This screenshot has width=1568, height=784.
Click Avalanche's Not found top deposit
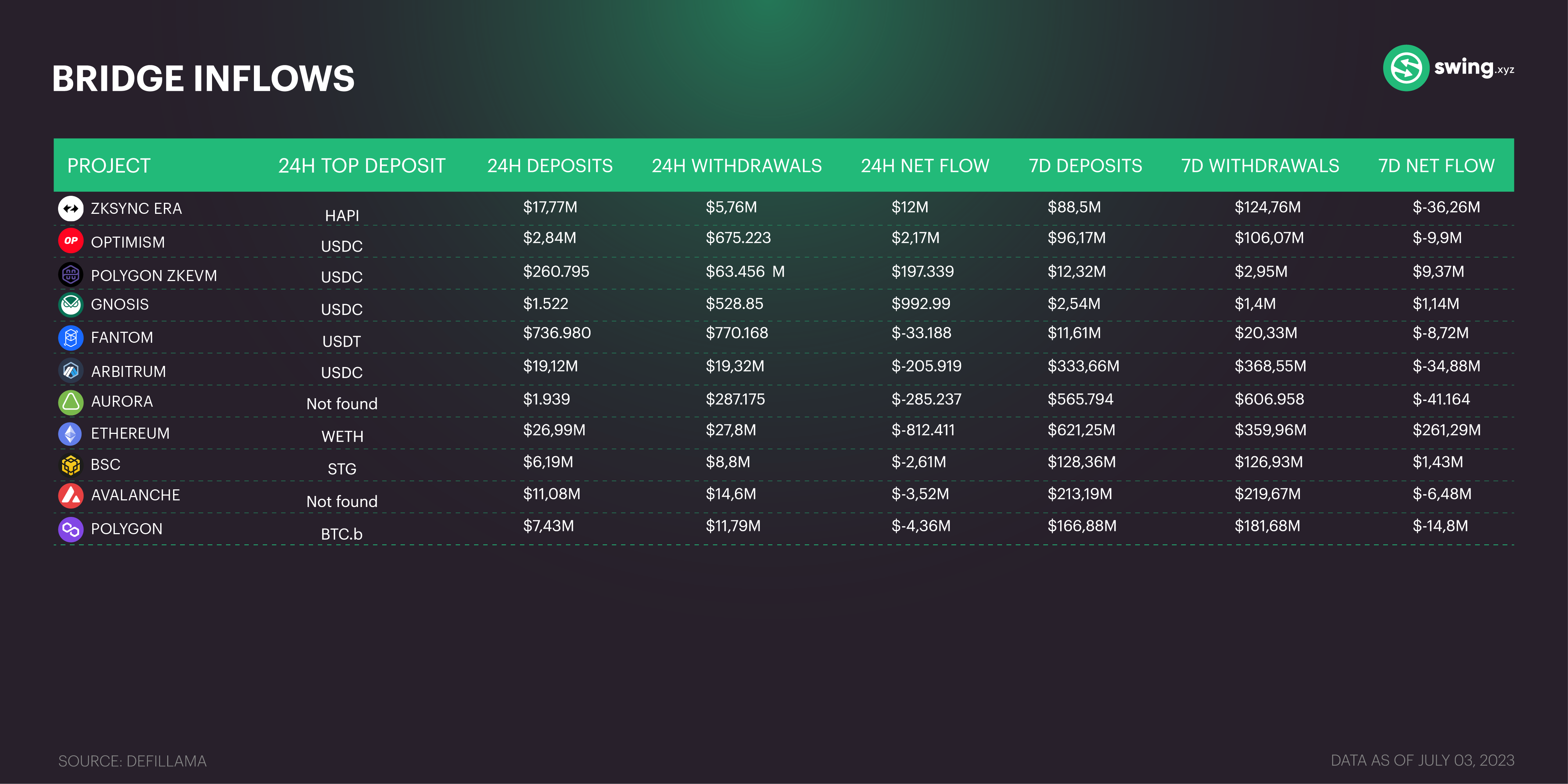coord(342,501)
